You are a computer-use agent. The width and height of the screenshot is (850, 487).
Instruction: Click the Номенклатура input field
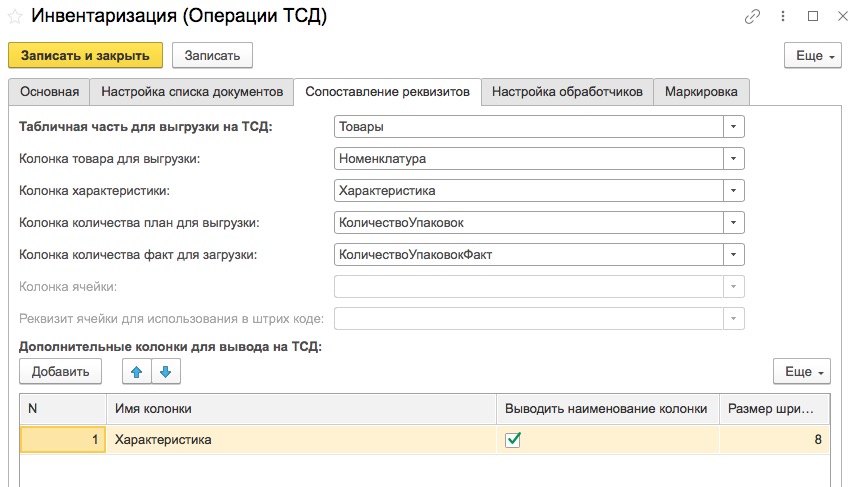click(x=529, y=158)
